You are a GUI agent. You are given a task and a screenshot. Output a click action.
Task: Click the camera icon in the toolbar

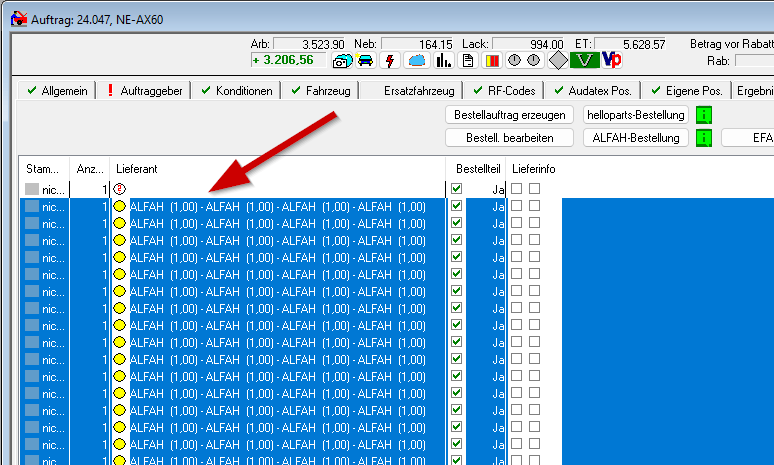(x=343, y=61)
